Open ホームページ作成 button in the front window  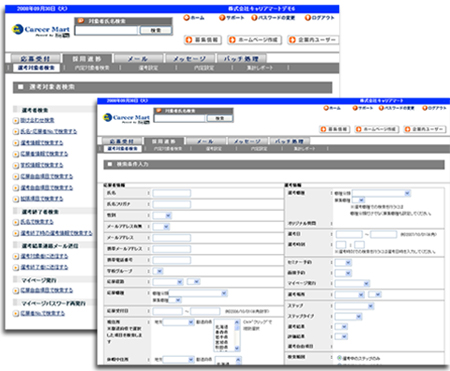click(377, 129)
